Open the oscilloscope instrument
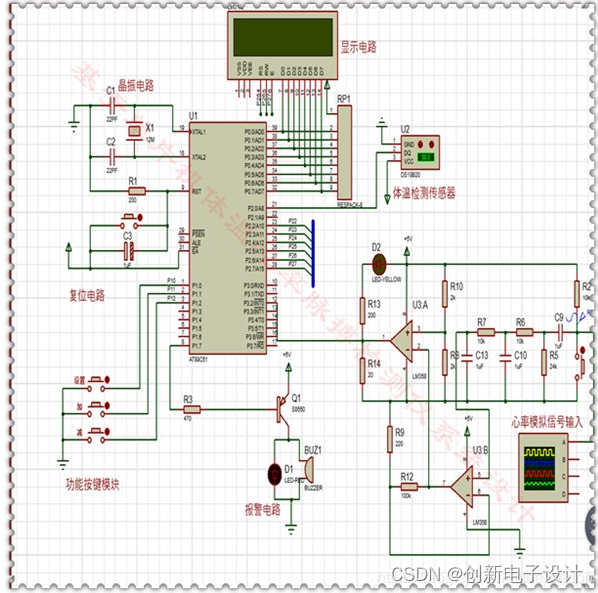The width and height of the screenshot is (598, 593). [543, 468]
